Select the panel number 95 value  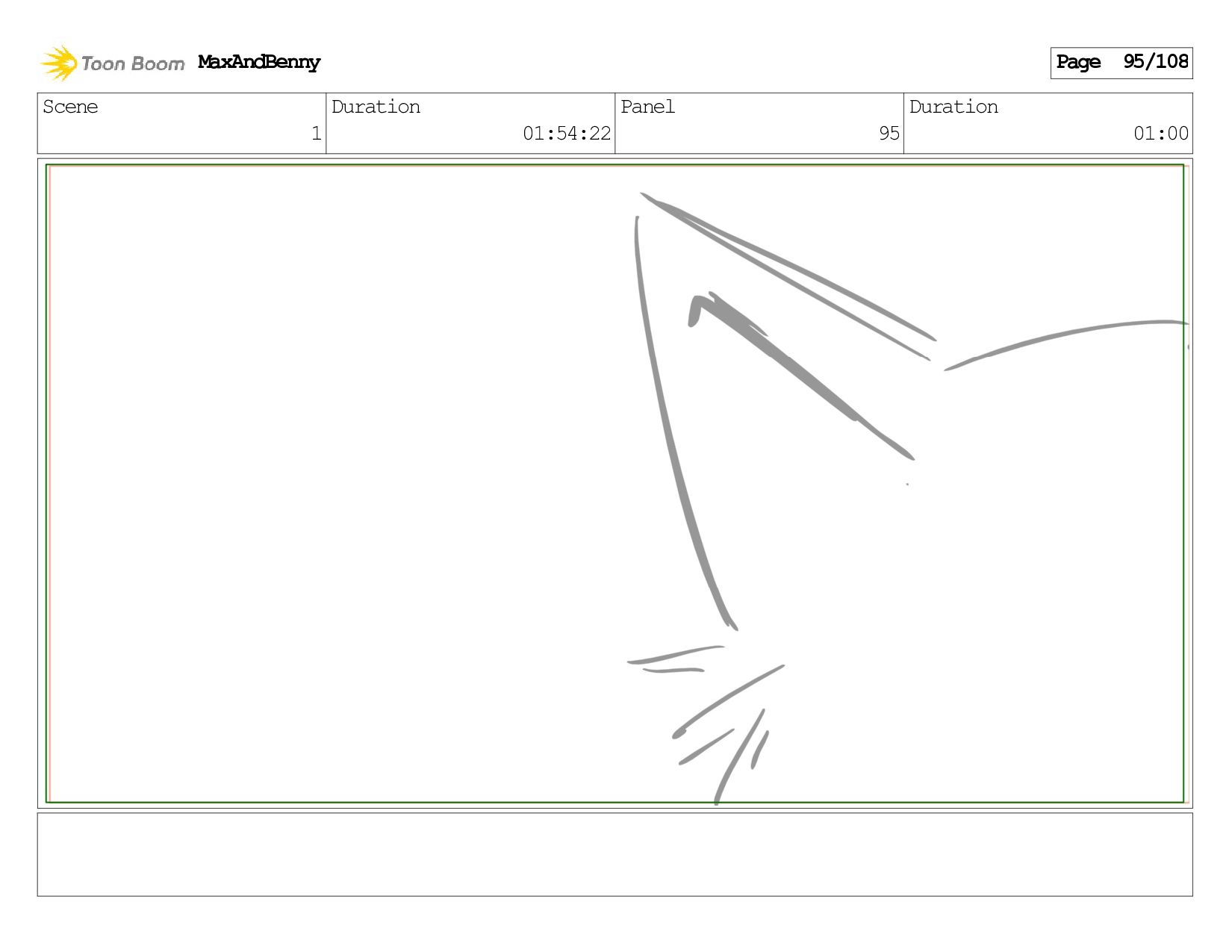click(889, 134)
